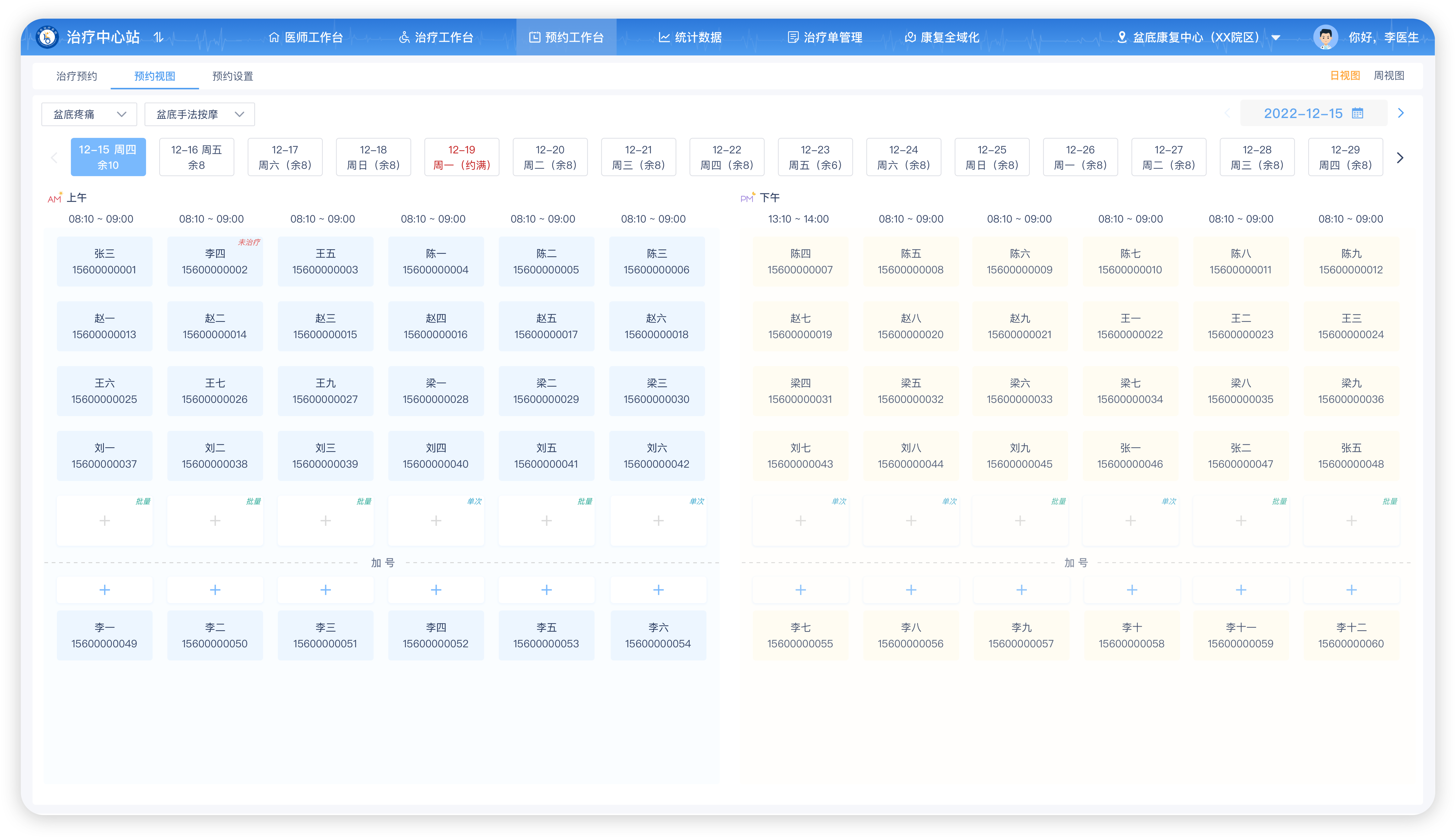
Task: Select the 12-15 周四 date card
Action: tap(108, 157)
